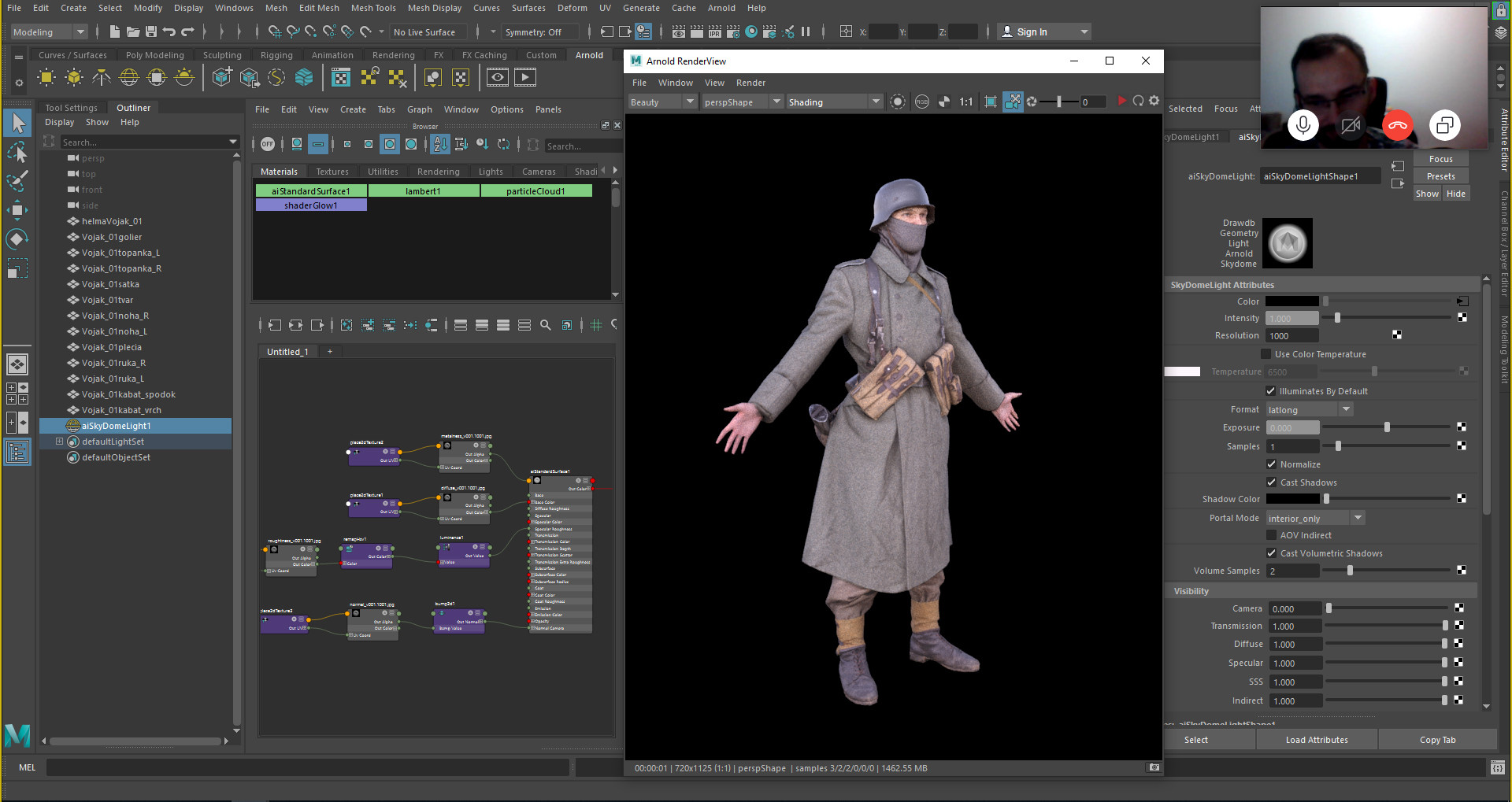Open Render menu in Arnold RenderView
The width and height of the screenshot is (1512, 802).
tap(750, 83)
